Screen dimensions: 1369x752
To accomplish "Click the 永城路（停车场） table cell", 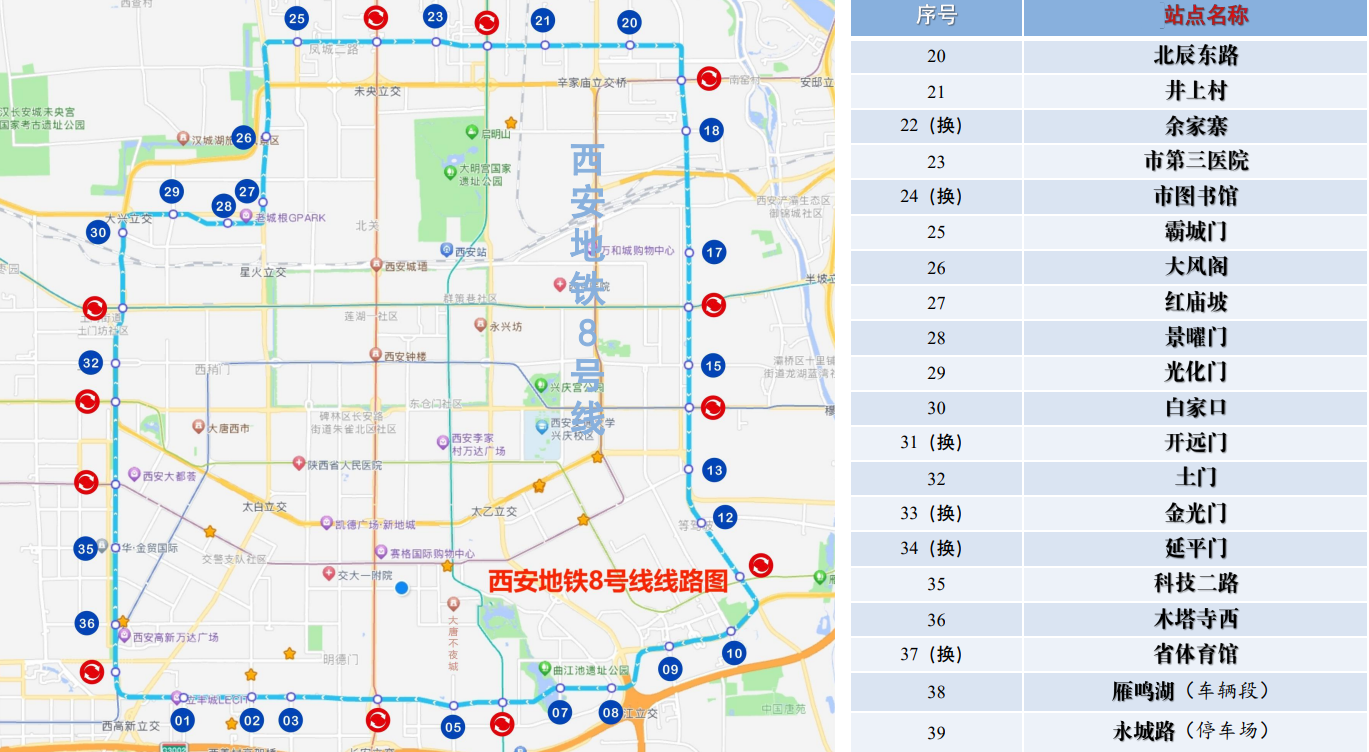I will [x=1196, y=731].
